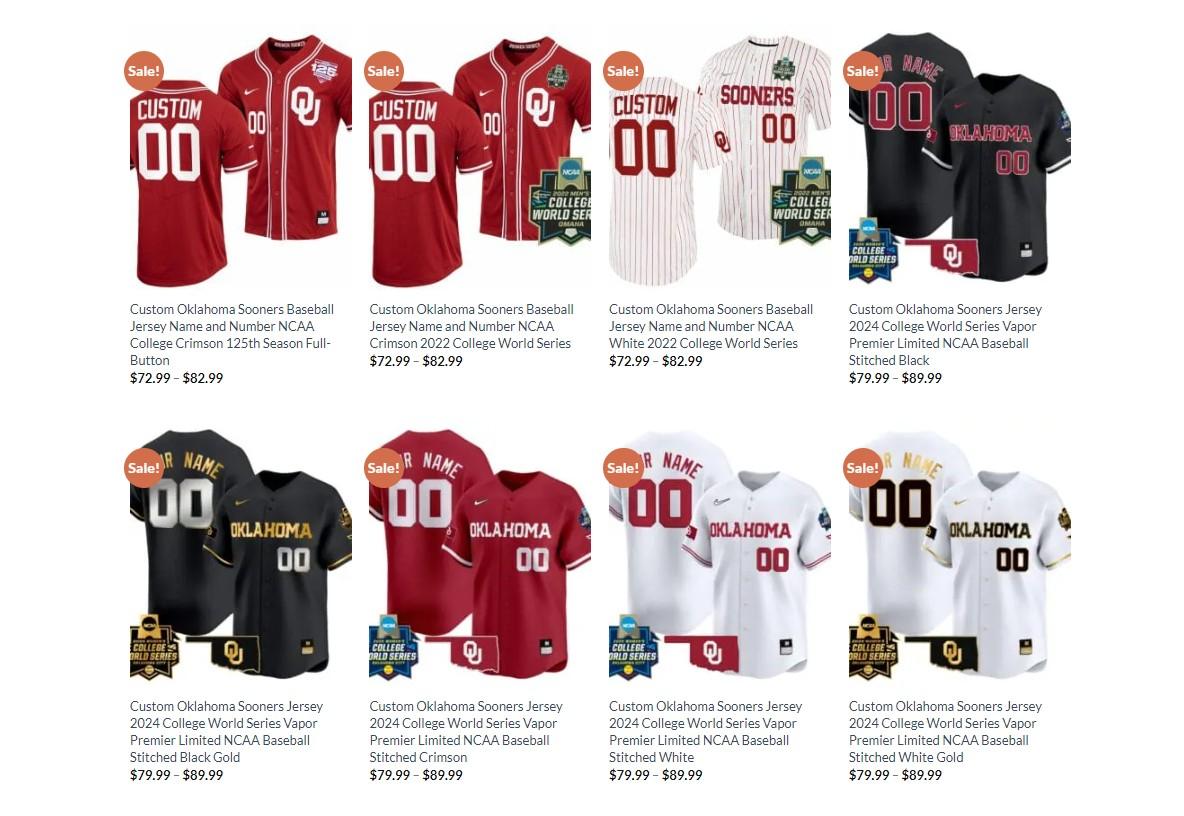Click Sale badge on Crimson 125th Season jersey

pyautogui.click(x=143, y=71)
